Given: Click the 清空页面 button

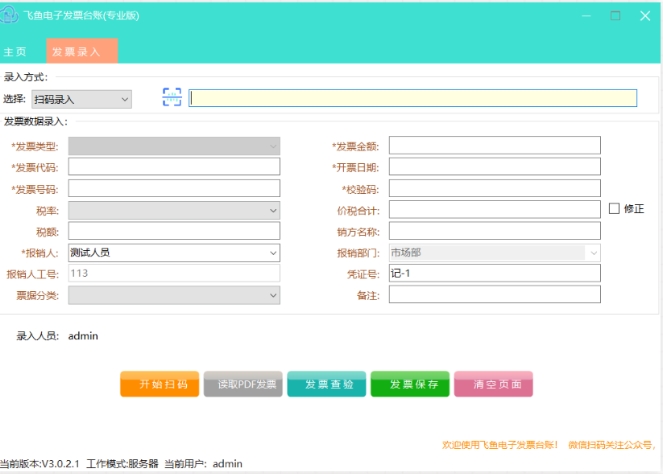Looking at the screenshot, I should click(493, 384).
